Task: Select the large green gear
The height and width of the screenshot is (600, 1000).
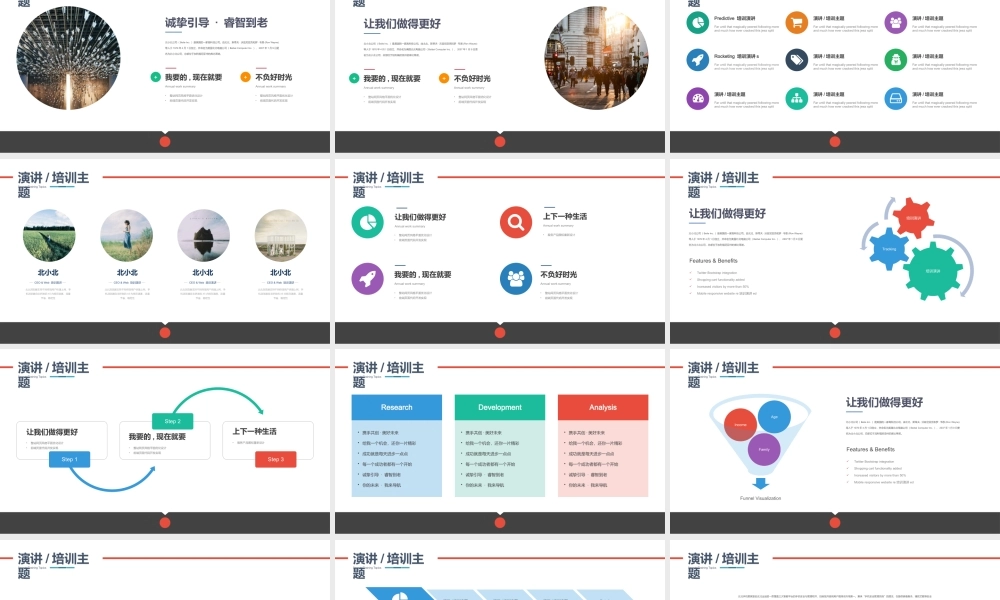Action: (934, 270)
